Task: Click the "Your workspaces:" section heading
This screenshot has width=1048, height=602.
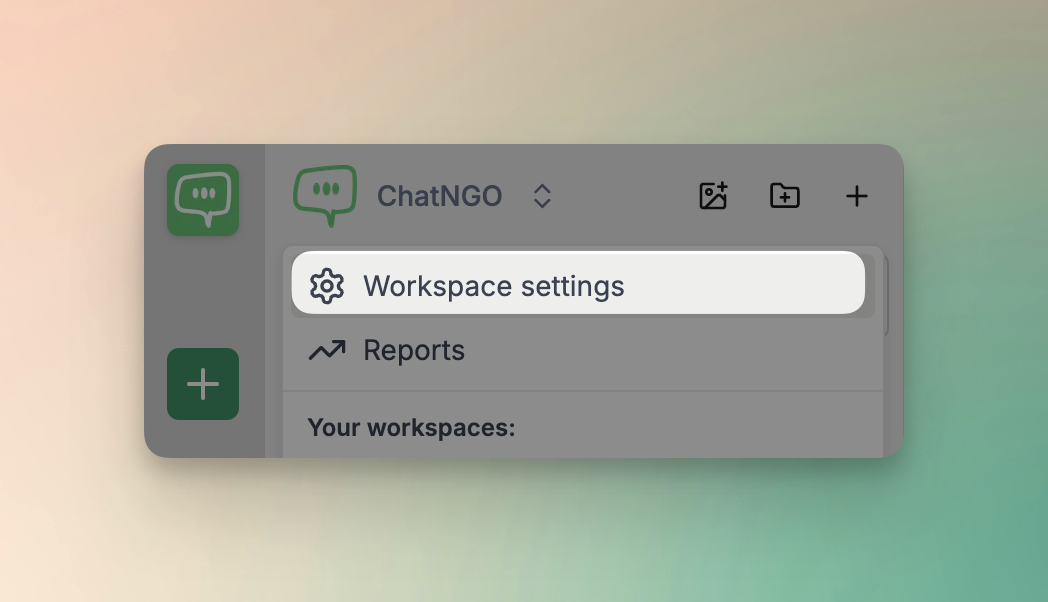Action: coord(411,428)
